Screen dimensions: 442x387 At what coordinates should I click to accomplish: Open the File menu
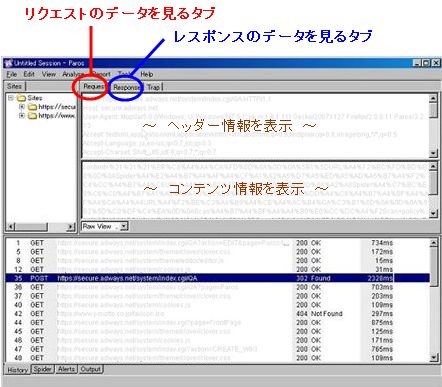point(12,74)
